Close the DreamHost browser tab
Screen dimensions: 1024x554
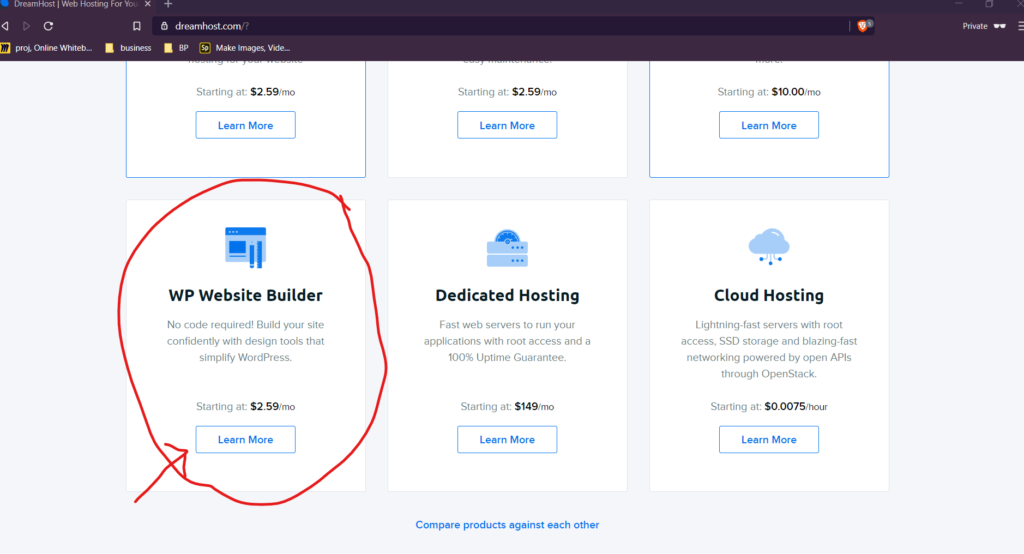[148, 4]
